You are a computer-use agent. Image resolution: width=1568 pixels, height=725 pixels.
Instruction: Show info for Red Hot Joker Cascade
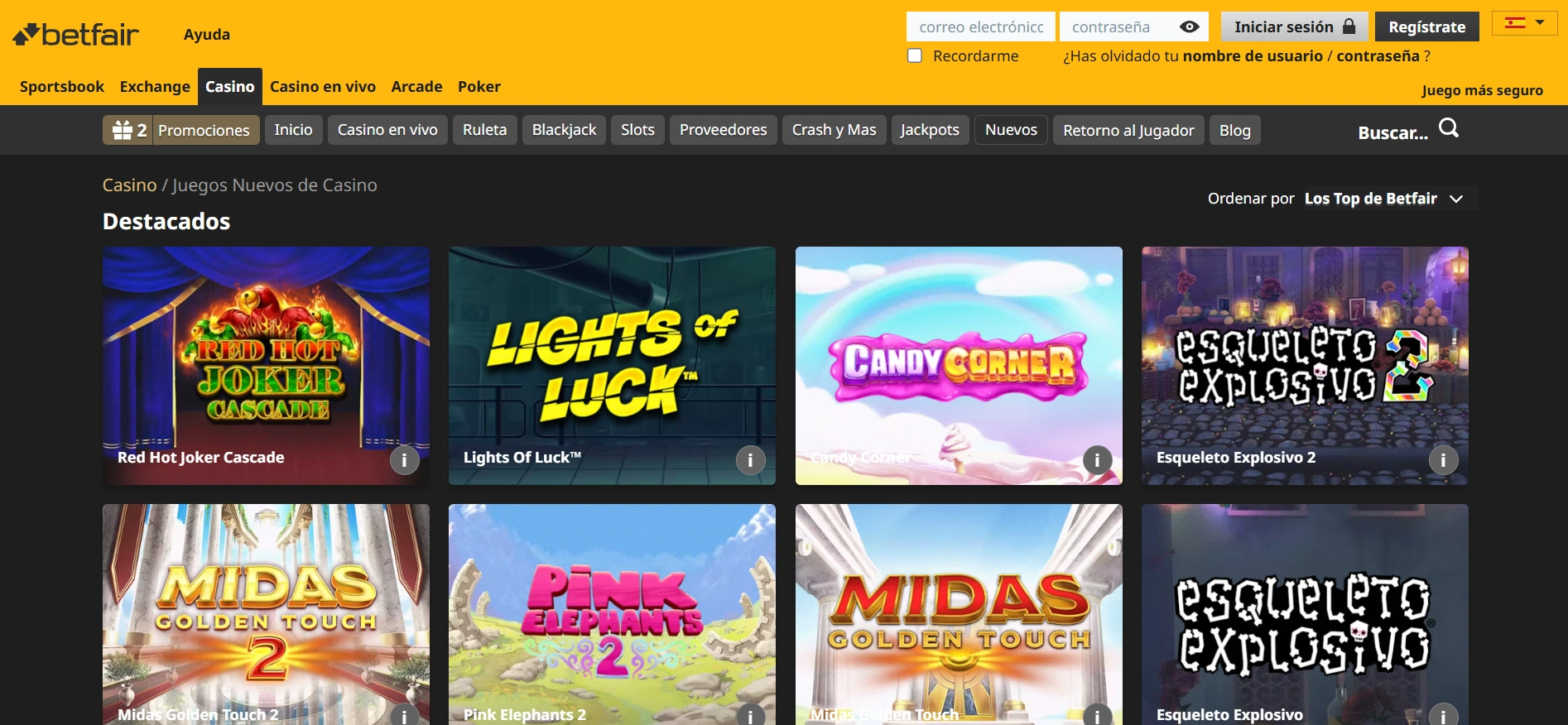pos(404,460)
